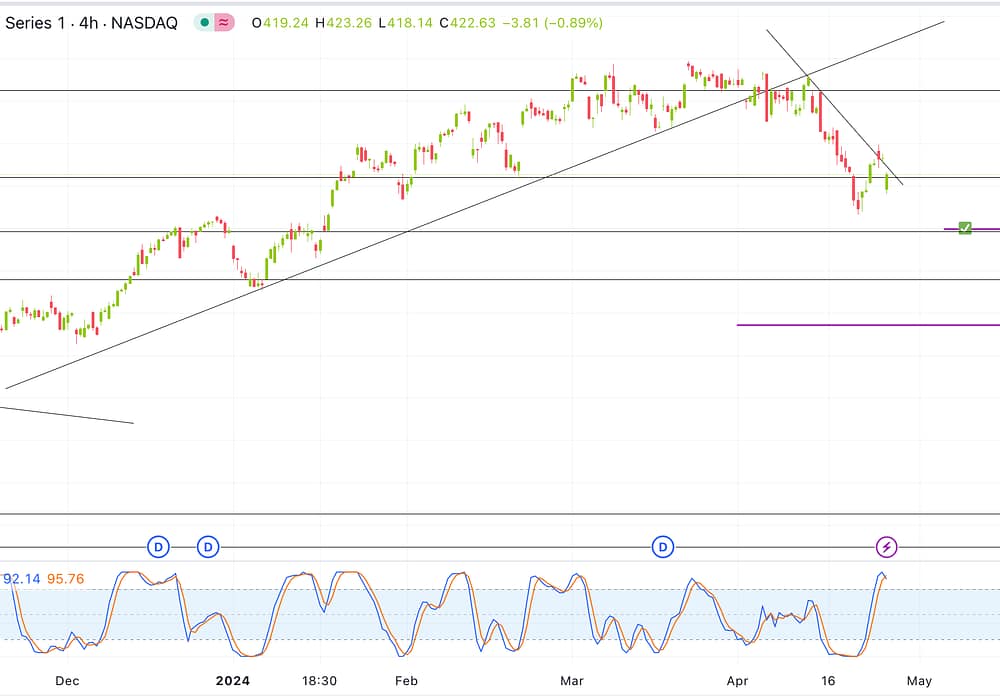This screenshot has width=1000, height=700.
Task: Click the orange stochastic value 95.76
Action: 65,578
